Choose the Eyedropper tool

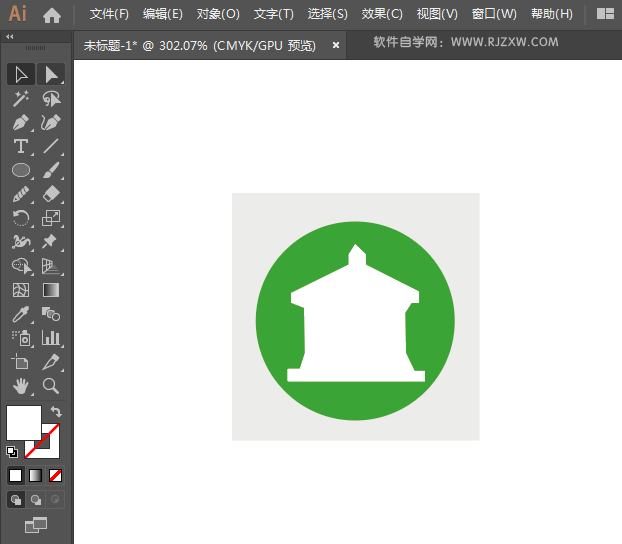pos(21,314)
